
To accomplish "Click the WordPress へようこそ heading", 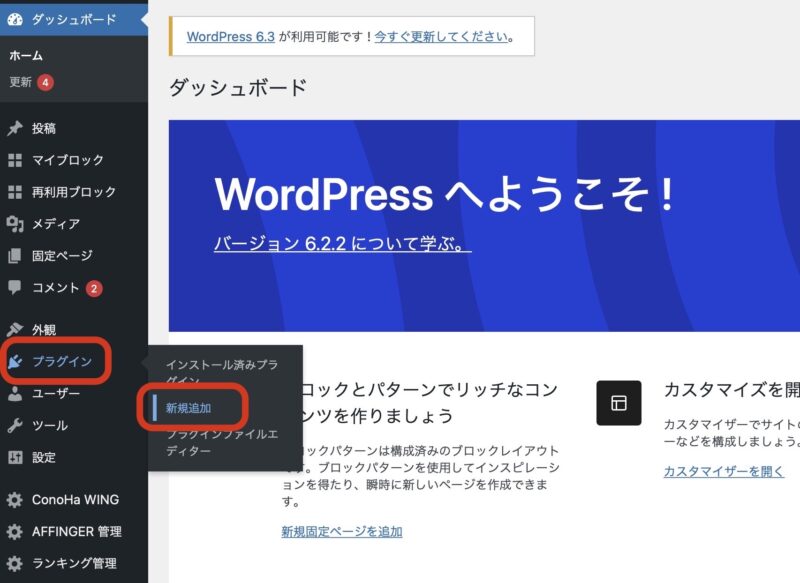I will pyautogui.click(x=445, y=194).
